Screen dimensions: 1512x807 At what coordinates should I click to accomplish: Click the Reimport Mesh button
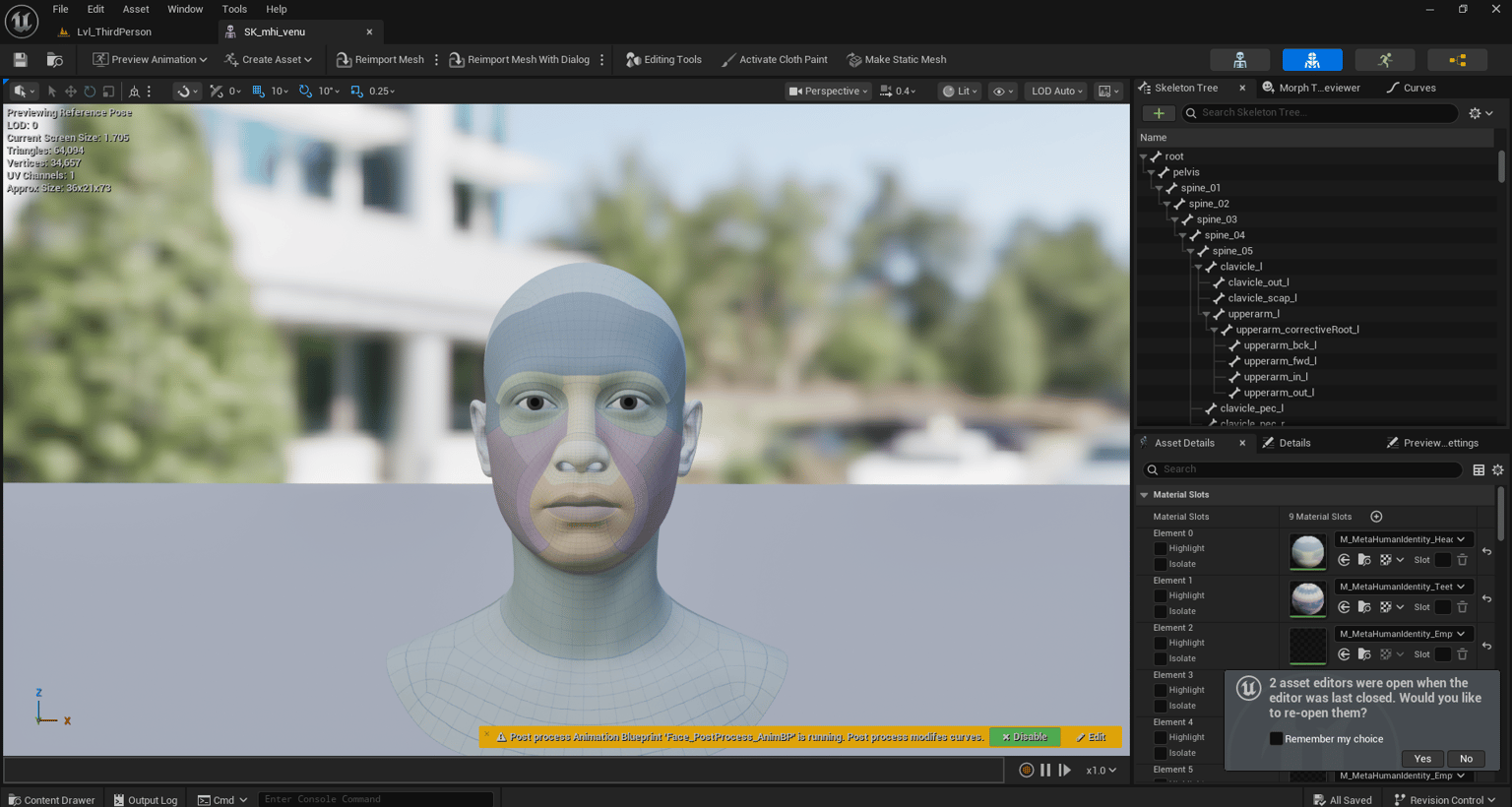(380, 60)
